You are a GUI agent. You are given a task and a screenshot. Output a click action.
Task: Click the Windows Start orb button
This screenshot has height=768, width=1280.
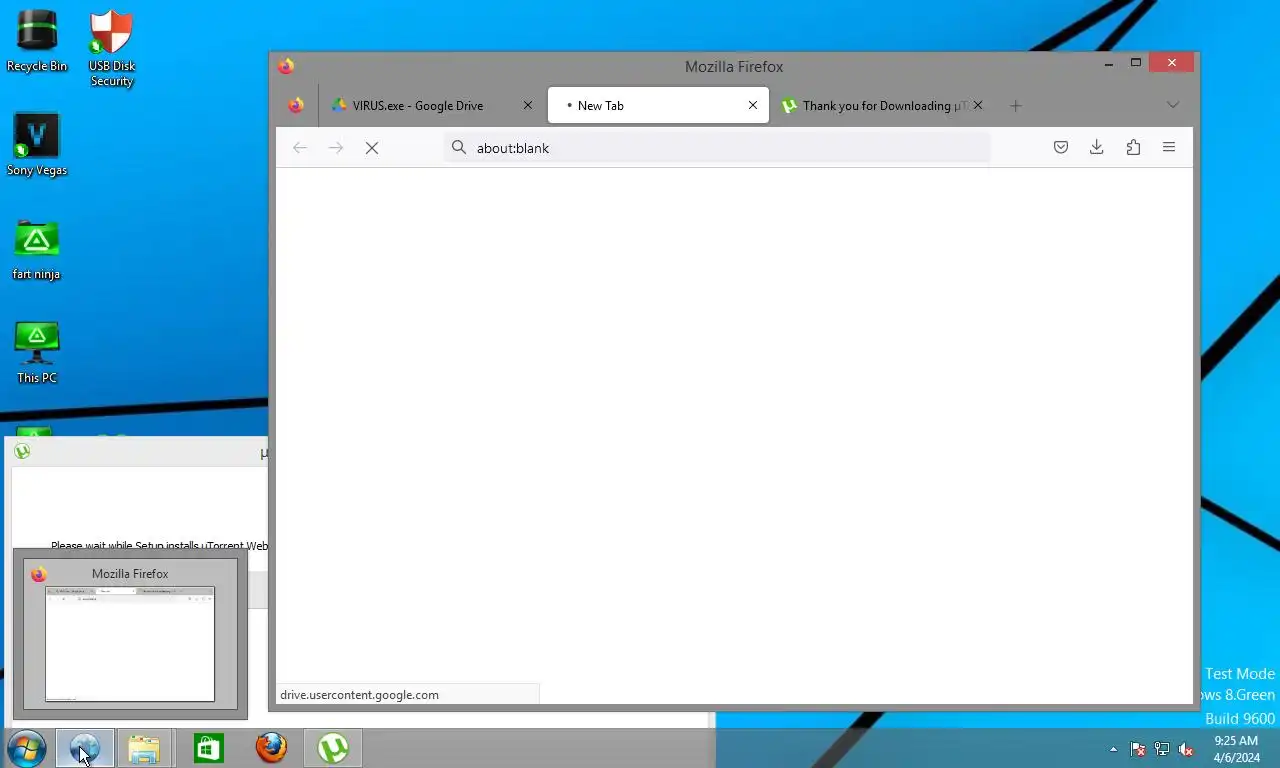pos(26,748)
